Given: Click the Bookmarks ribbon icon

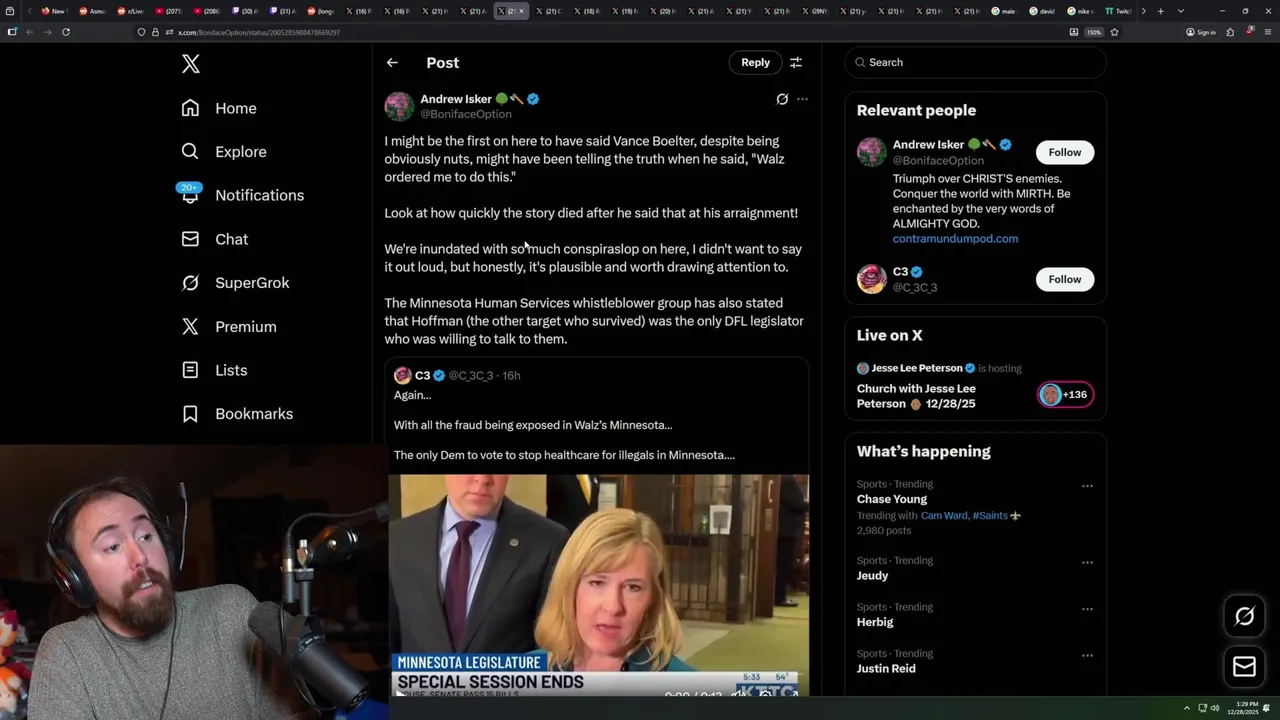Looking at the screenshot, I should click(x=190, y=414).
